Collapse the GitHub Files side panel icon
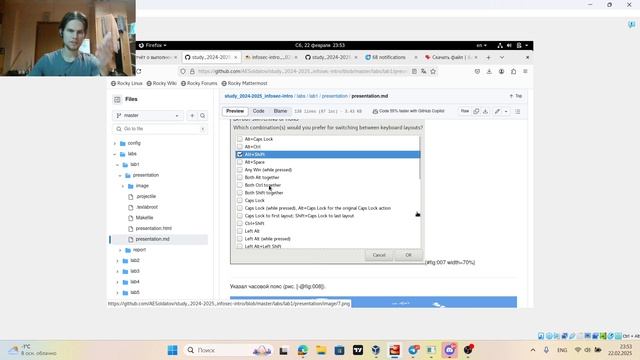 (117, 99)
